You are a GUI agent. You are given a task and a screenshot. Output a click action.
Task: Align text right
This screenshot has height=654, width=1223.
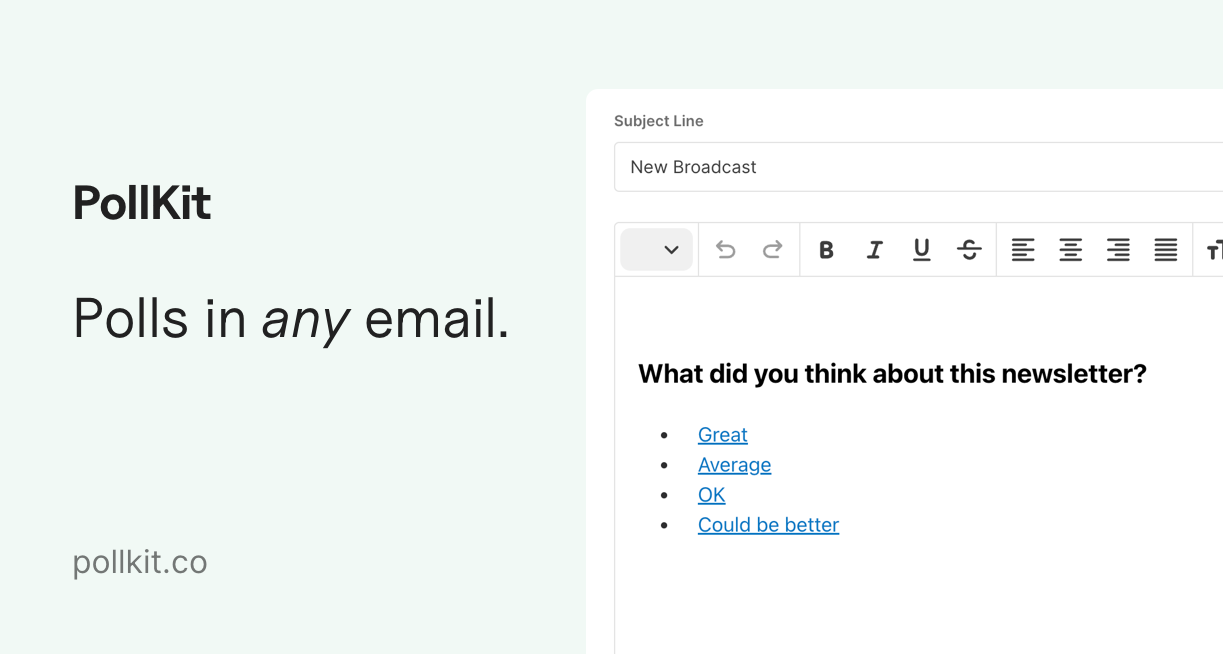click(x=1118, y=250)
